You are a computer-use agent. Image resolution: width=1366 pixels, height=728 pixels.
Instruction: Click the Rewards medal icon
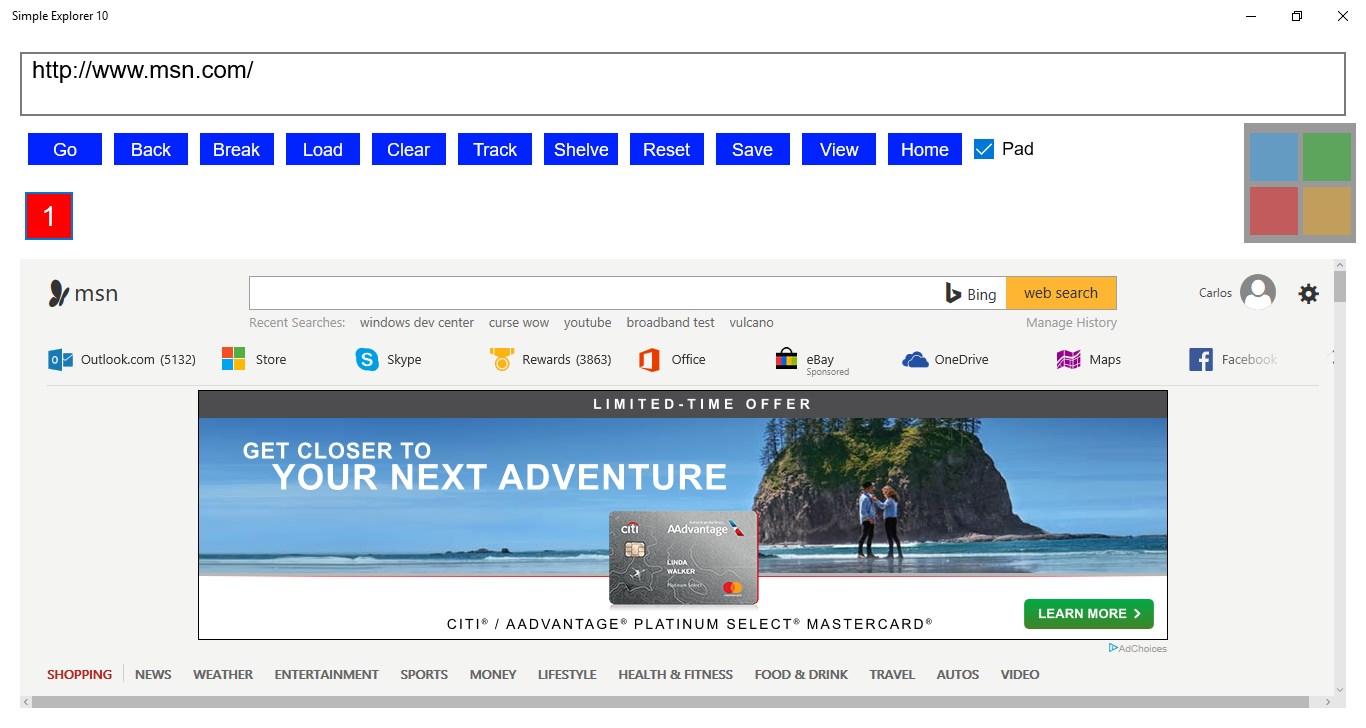pyautogui.click(x=502, y=359)
